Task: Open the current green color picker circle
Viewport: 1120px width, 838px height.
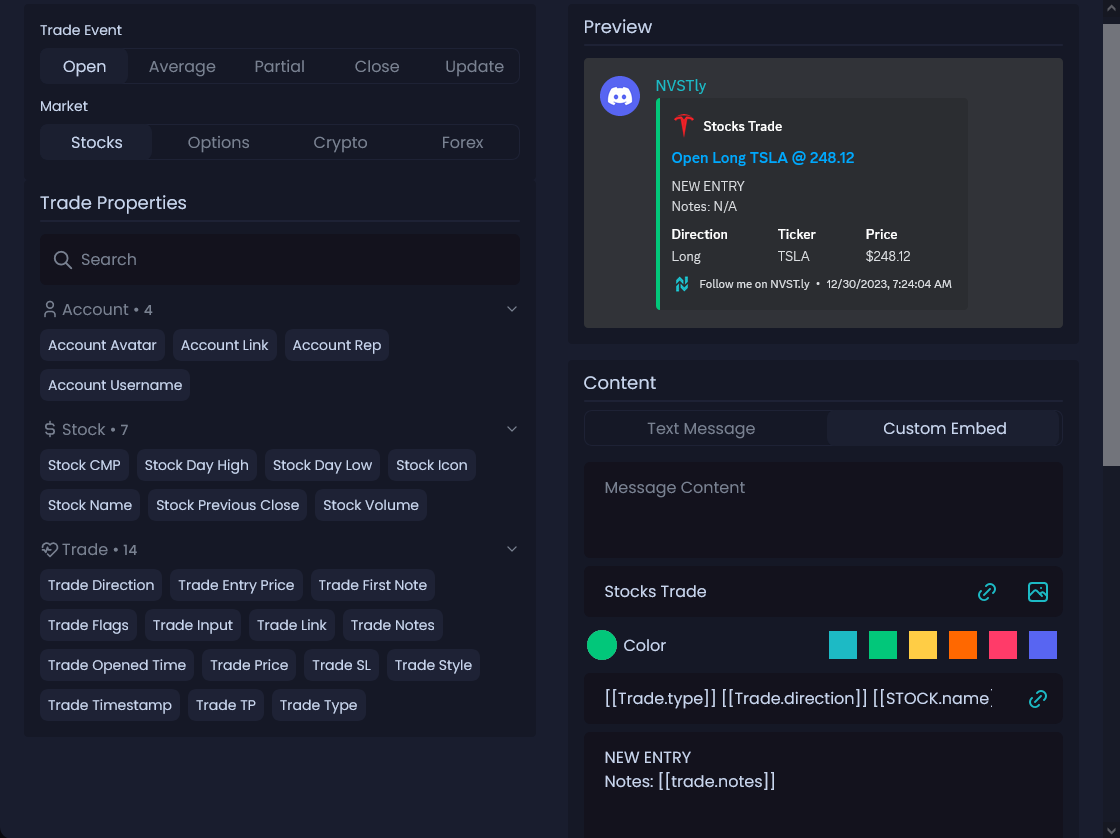Action: pos(601,645)
